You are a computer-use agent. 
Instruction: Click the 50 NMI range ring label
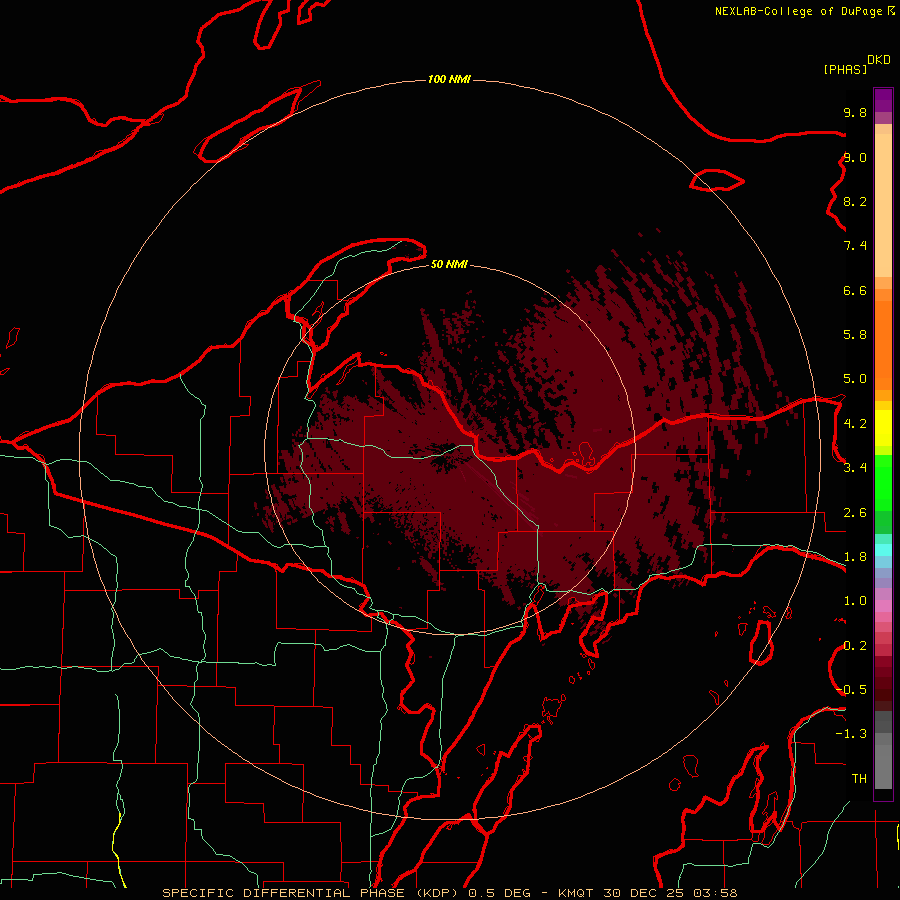click(449, 264)
